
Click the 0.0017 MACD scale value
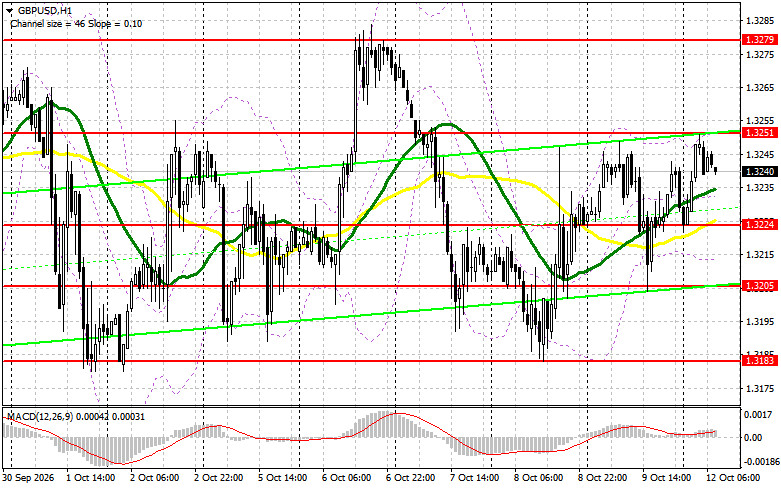pos(759,414)
